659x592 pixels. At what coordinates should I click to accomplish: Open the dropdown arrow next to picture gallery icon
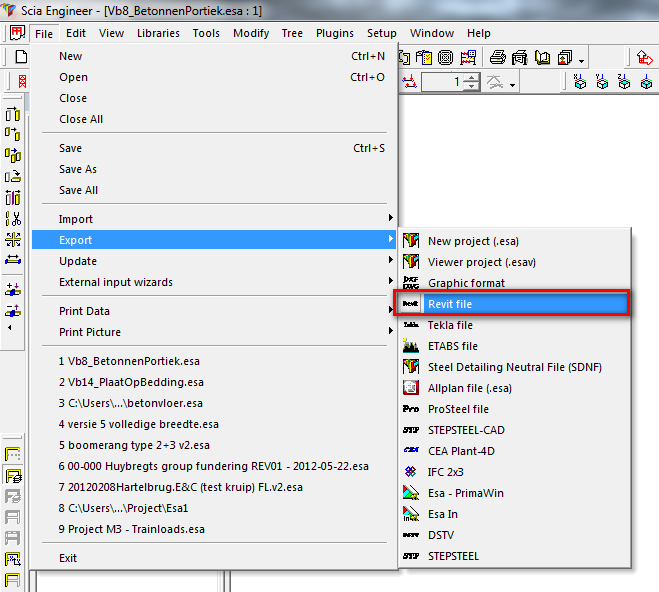[581, 59]
